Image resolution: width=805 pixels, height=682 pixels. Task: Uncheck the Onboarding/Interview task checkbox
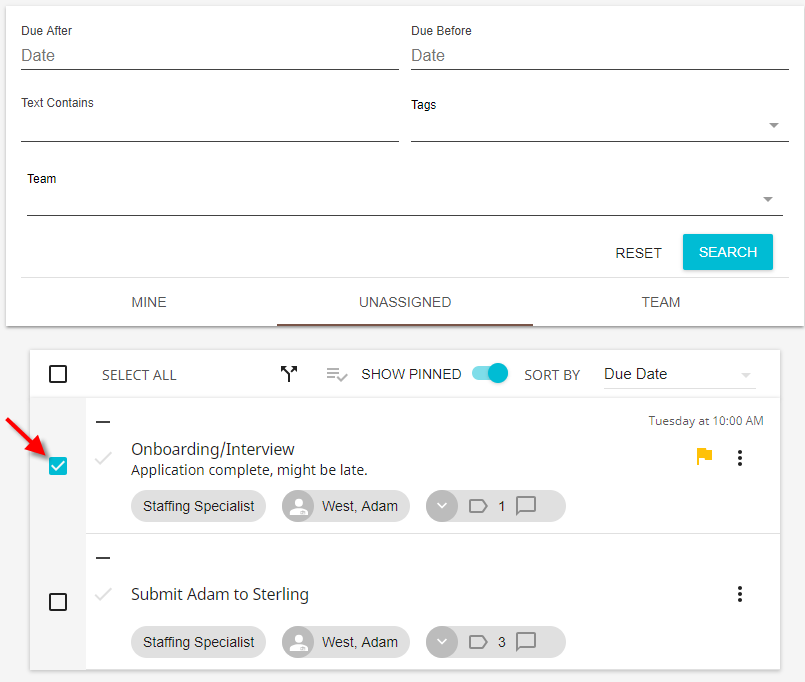[58, 466]
